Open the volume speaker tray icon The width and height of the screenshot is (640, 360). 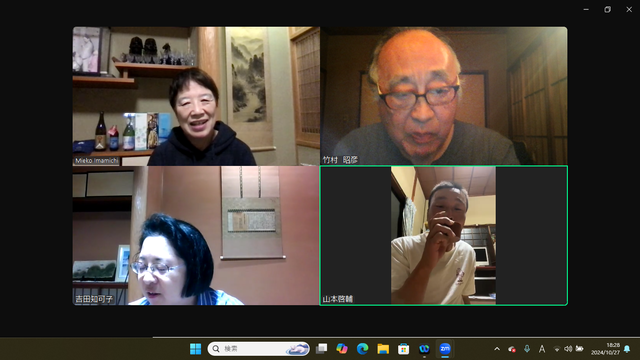click(x=568, y=349)
